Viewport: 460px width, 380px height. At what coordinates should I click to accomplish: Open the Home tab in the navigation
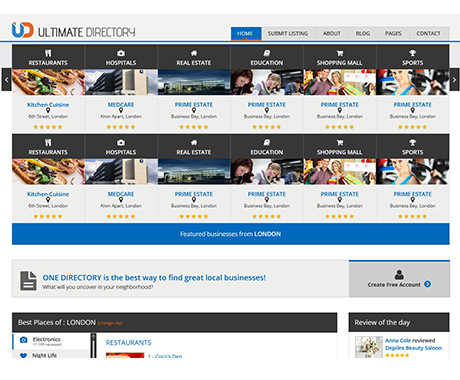pos(245,34)
